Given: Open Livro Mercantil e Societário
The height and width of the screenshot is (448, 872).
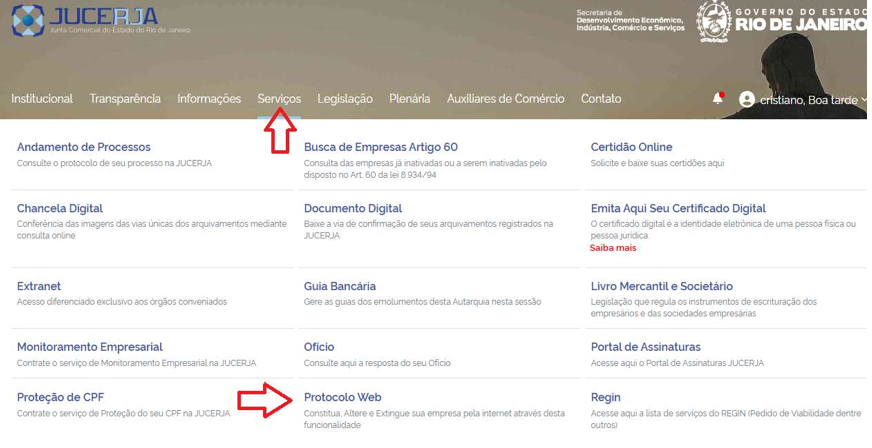Looking at the screenshot, I should click(x=662, y=286).
